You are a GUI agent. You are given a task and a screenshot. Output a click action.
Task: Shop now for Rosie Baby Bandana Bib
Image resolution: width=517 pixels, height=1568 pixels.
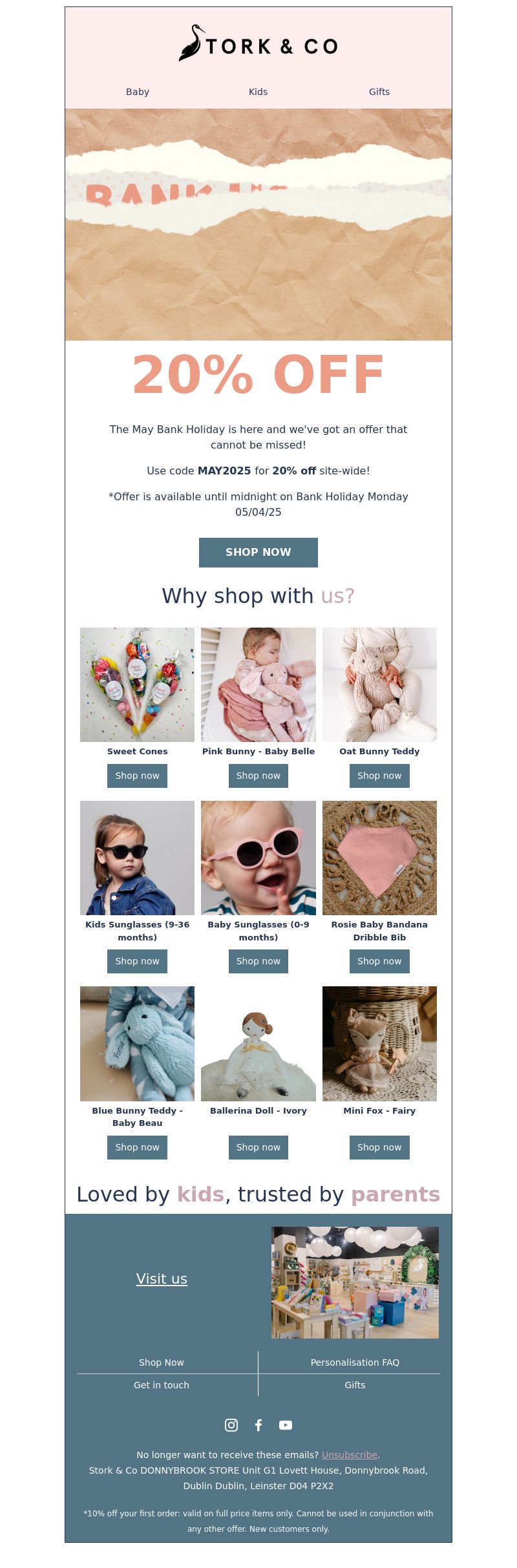point(379,961)
